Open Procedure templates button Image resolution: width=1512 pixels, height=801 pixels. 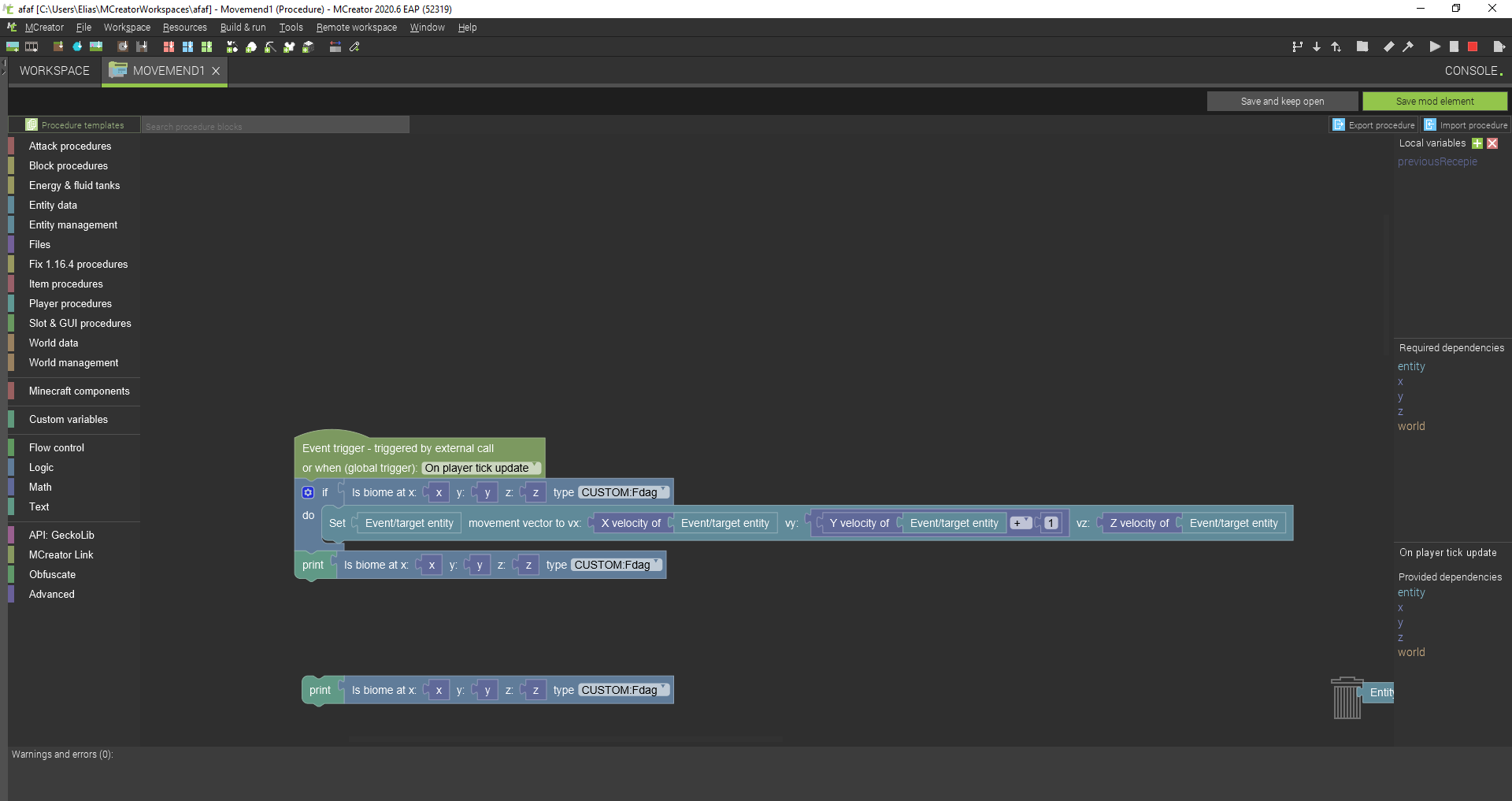click(x=75, y=125)
